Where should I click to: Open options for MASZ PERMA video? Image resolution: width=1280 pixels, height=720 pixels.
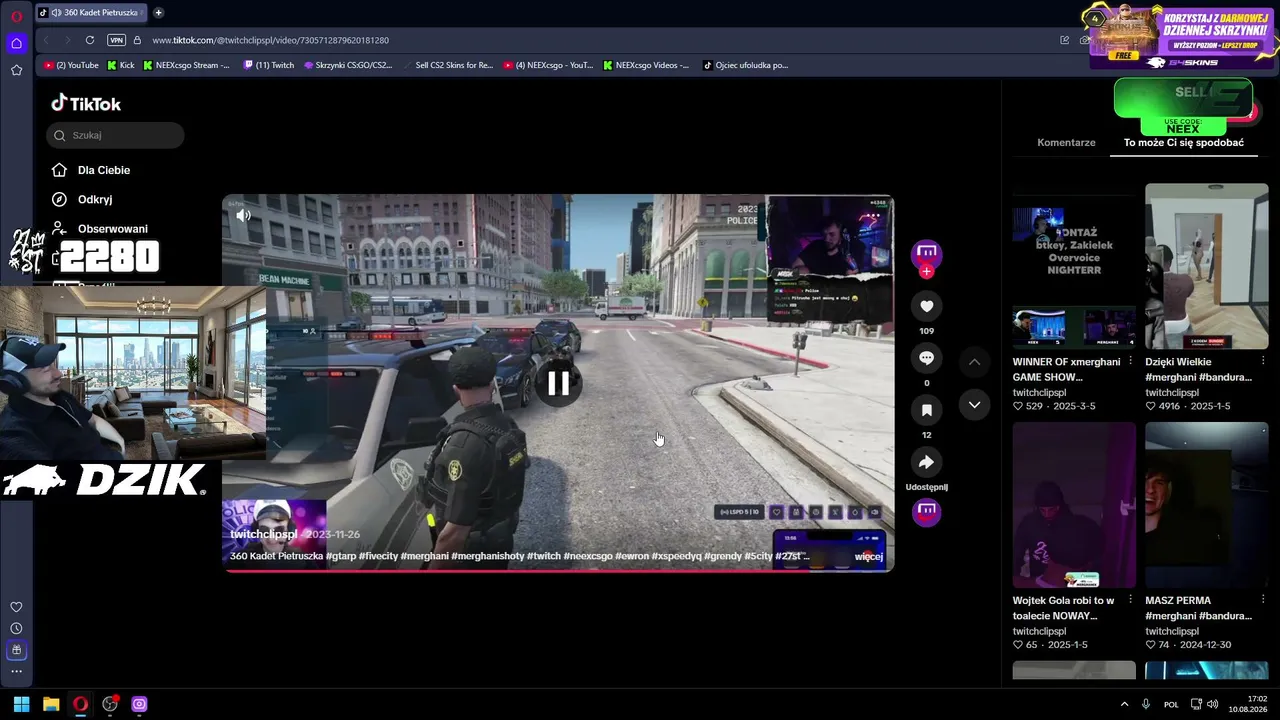(1263, 600)
